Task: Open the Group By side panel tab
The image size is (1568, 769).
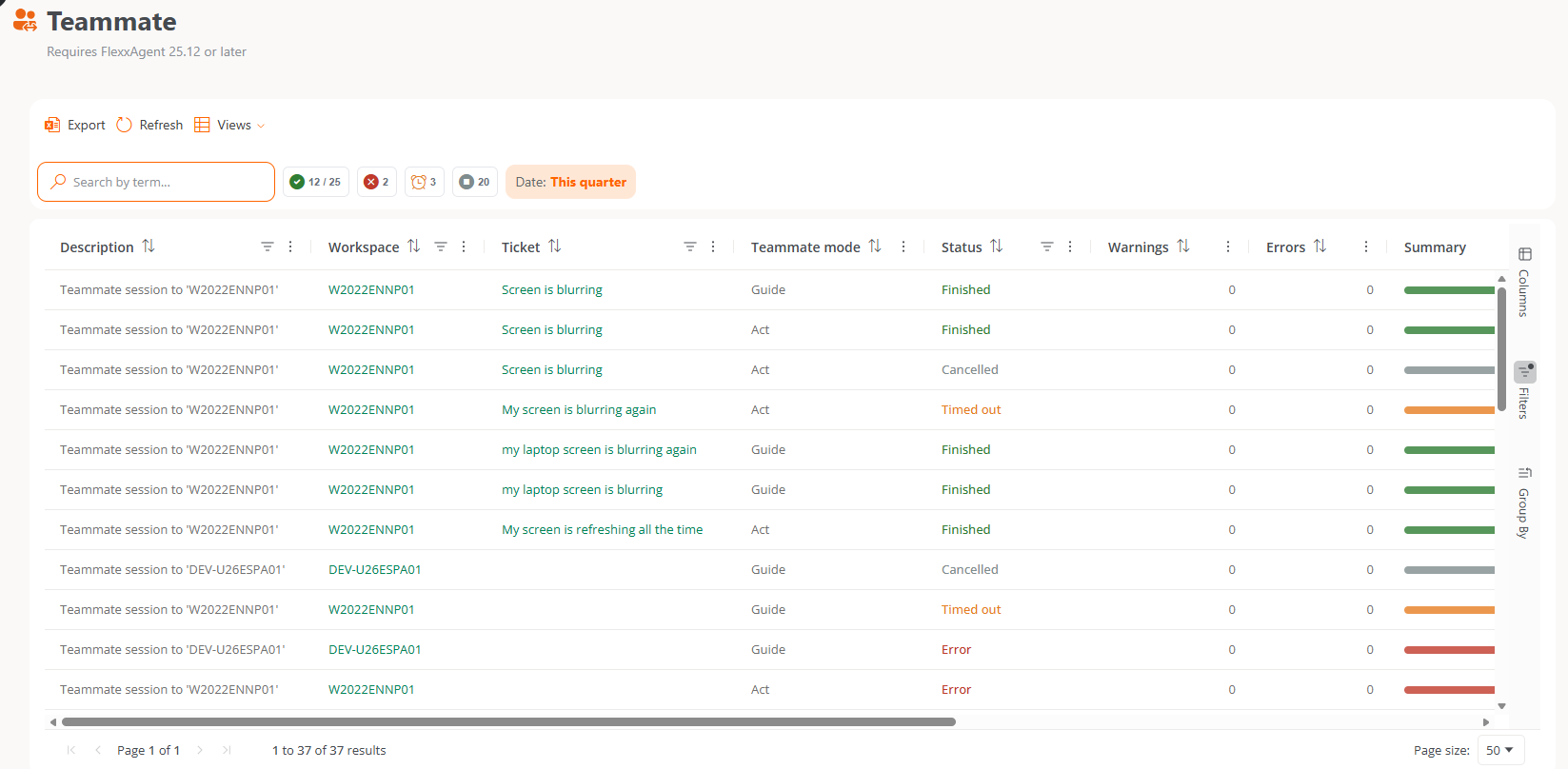Action: 1524,503
